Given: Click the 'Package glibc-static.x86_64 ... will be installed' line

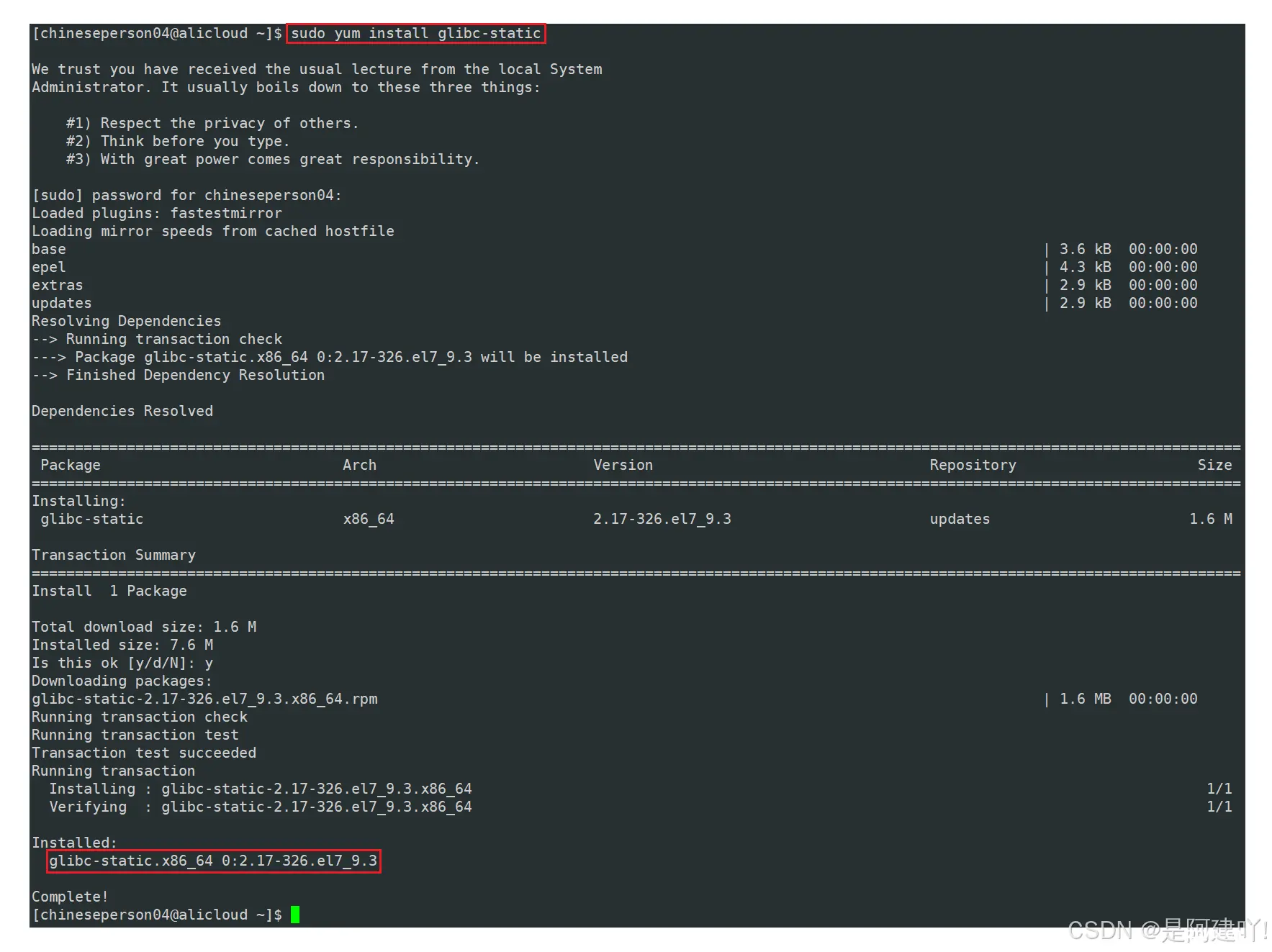Looking at the screenshot, I should click(330, 357).
